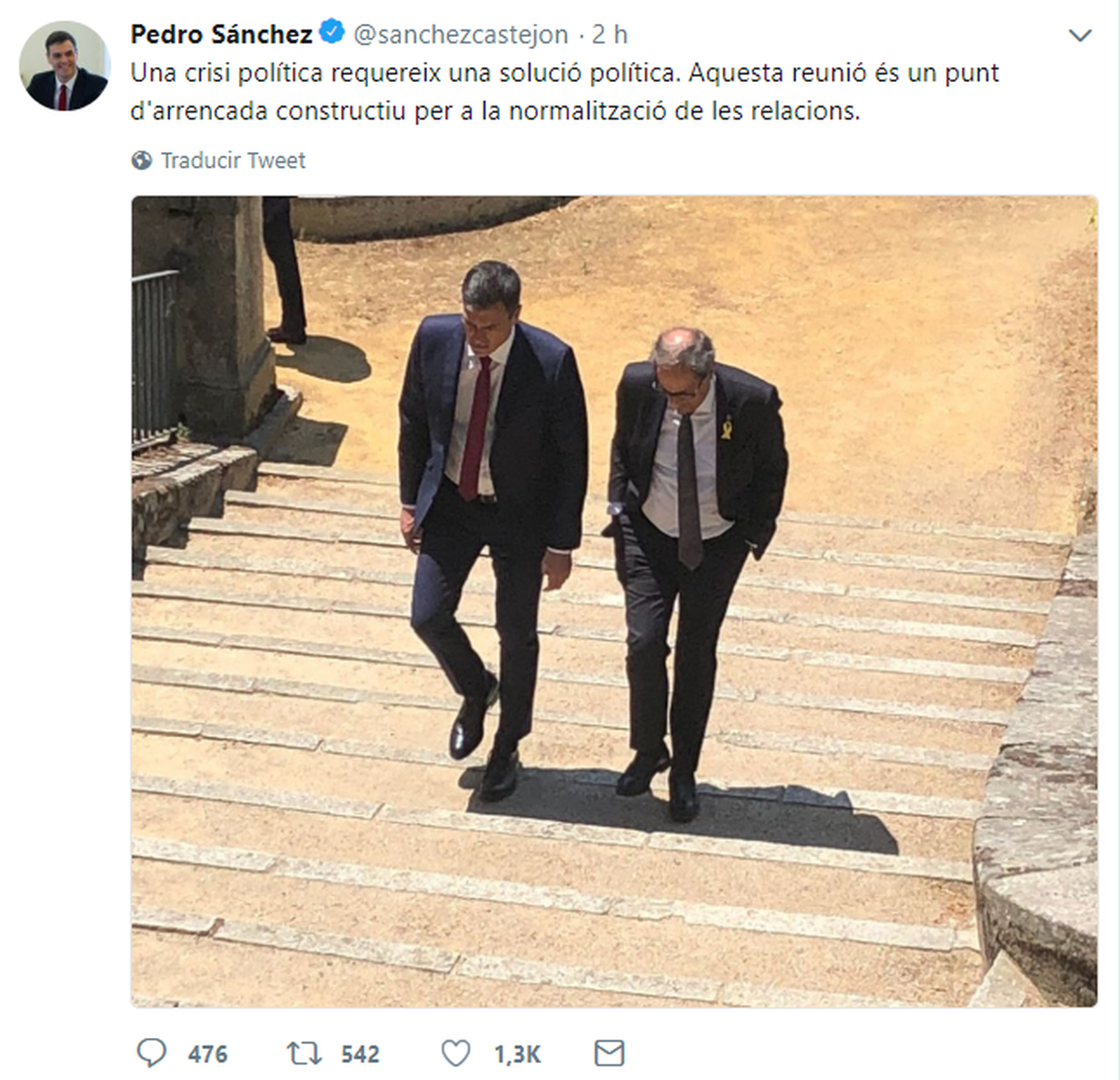
Task: Click the blue verified badge
Action: point(332,32)
